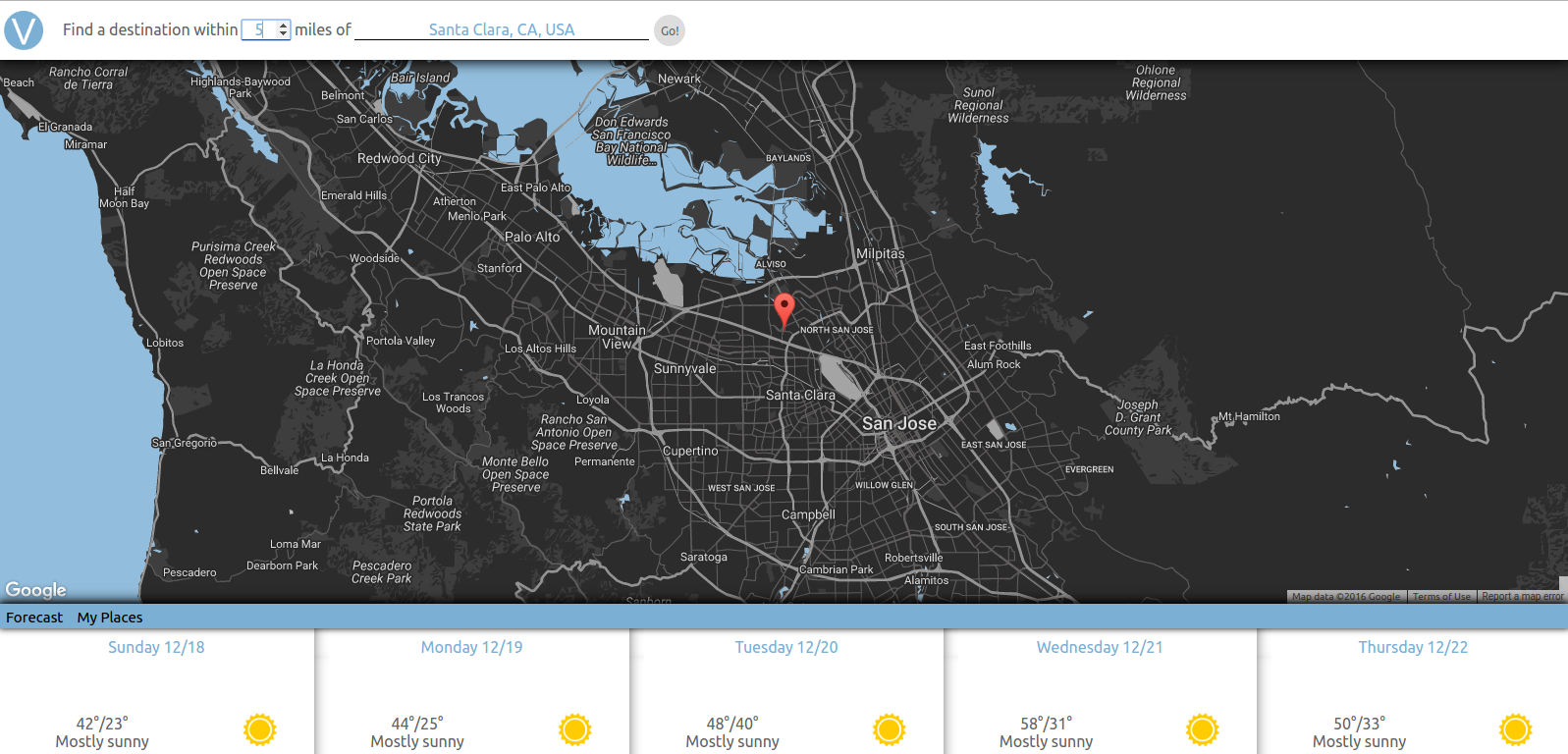The height and width of the screenshot is (754, 1568).
Task: Select the Tuesday 12/20 forecast heading
Action: (786, 647)
